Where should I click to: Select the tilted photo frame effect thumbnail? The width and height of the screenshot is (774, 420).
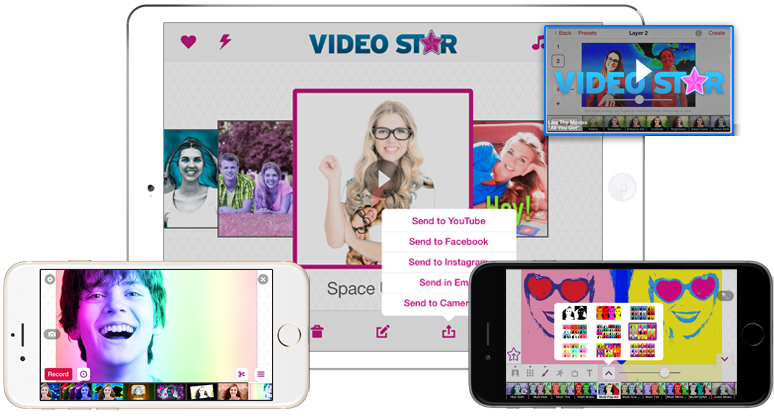pos(201,391)
